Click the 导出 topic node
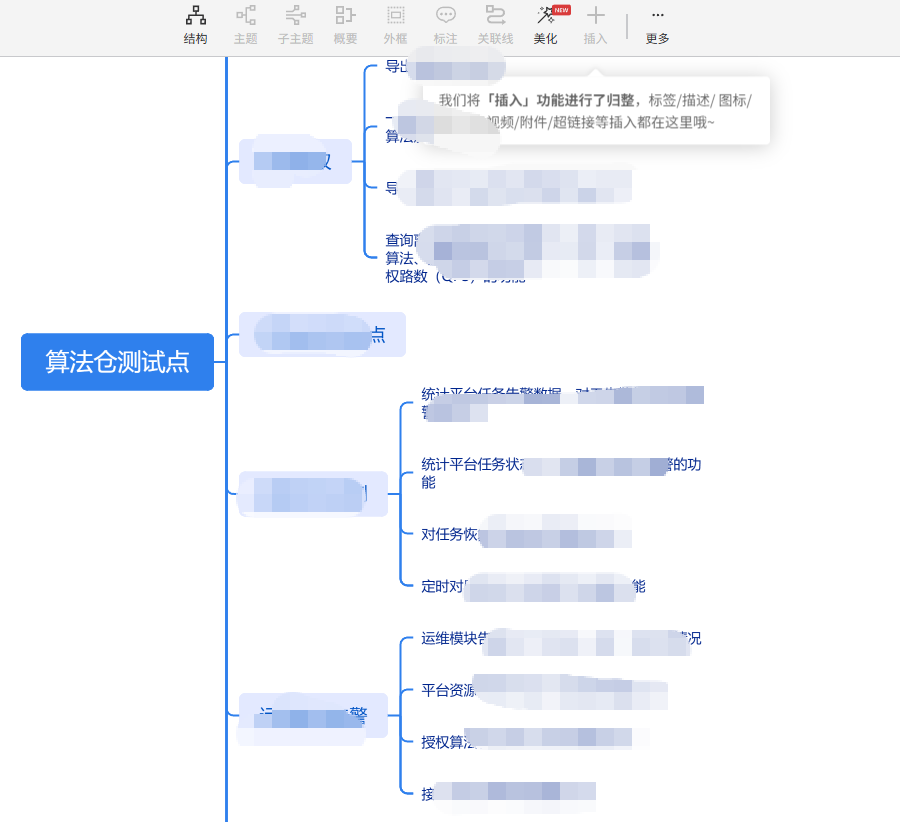This screenshot has width=900, height=822. 440,67
